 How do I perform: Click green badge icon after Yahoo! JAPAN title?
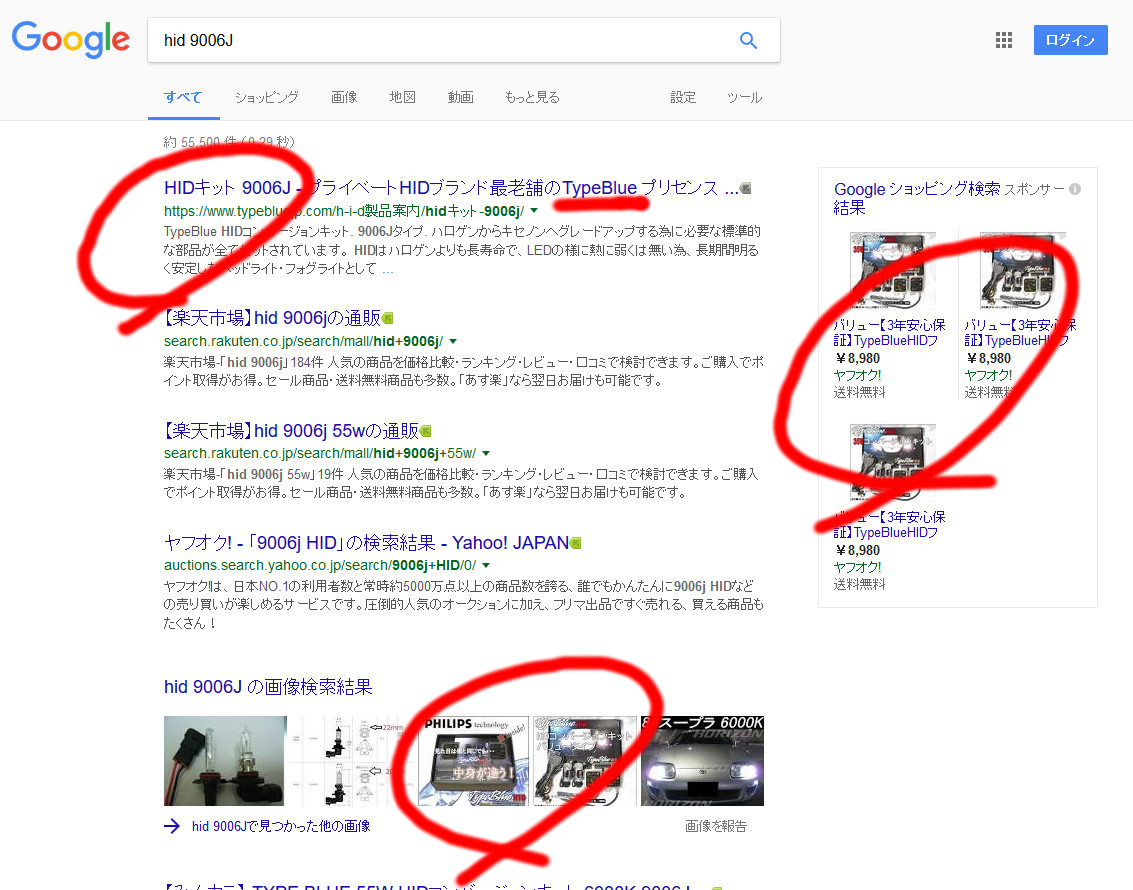[576, 543]
